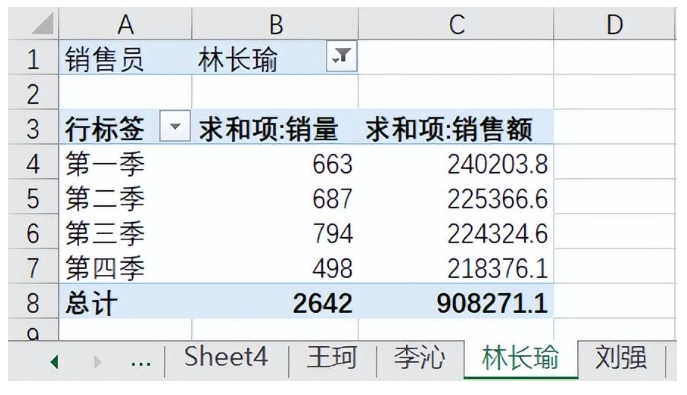
Task: Click the total 销量 cell 2642
Action: tap(275, 301)
